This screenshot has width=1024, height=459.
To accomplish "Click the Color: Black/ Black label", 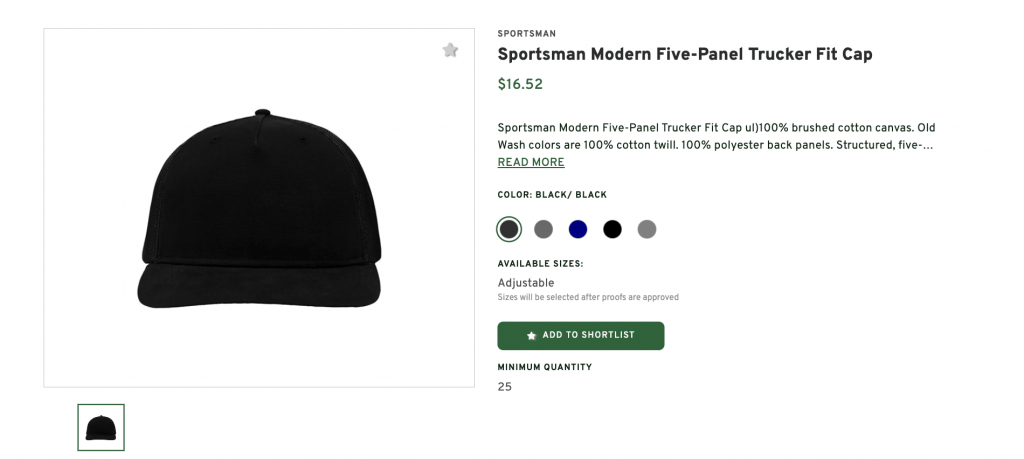I will [552, 195].
